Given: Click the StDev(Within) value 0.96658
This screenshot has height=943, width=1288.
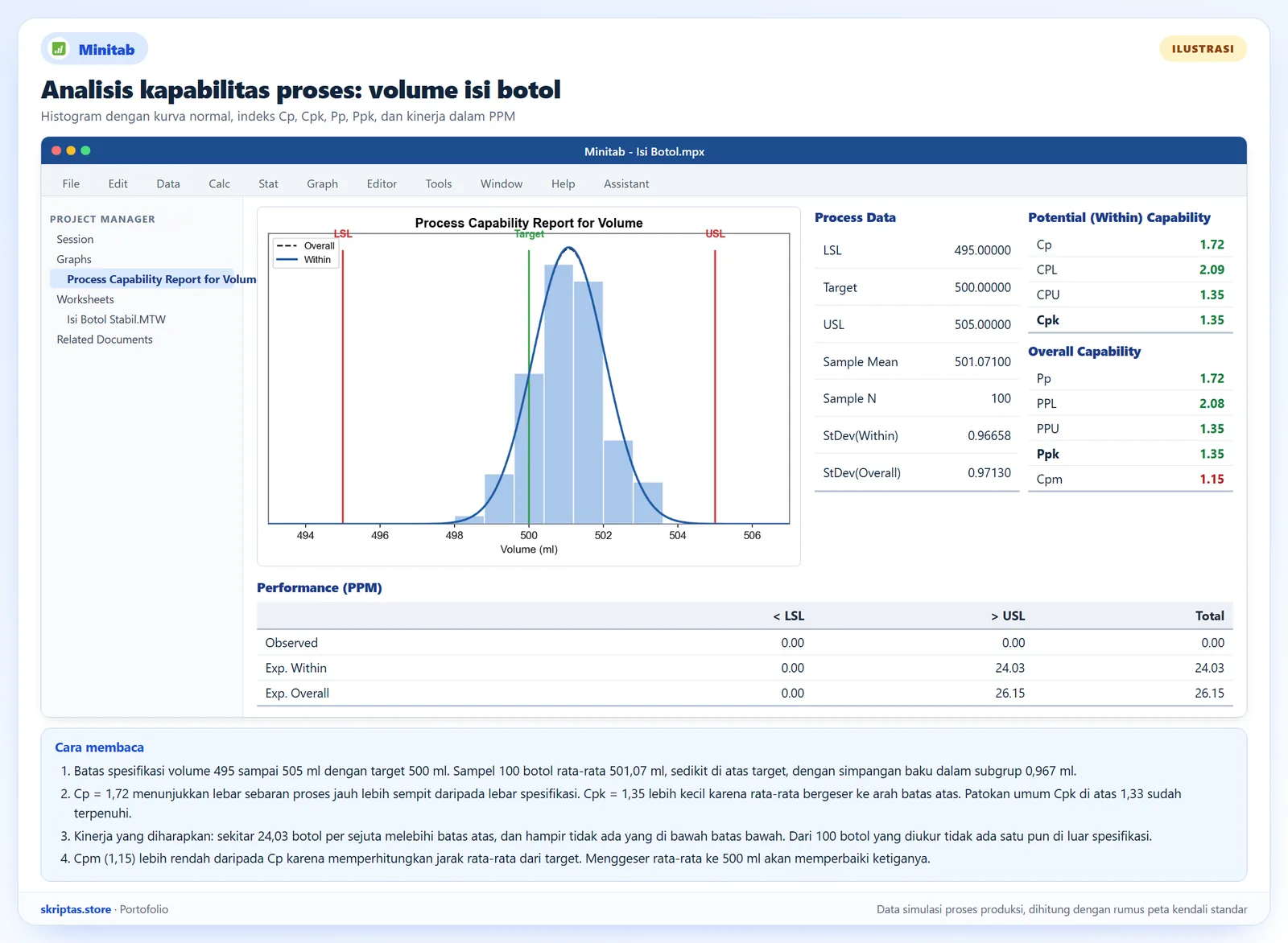Looking at the screenshot, I should point(989,436).
